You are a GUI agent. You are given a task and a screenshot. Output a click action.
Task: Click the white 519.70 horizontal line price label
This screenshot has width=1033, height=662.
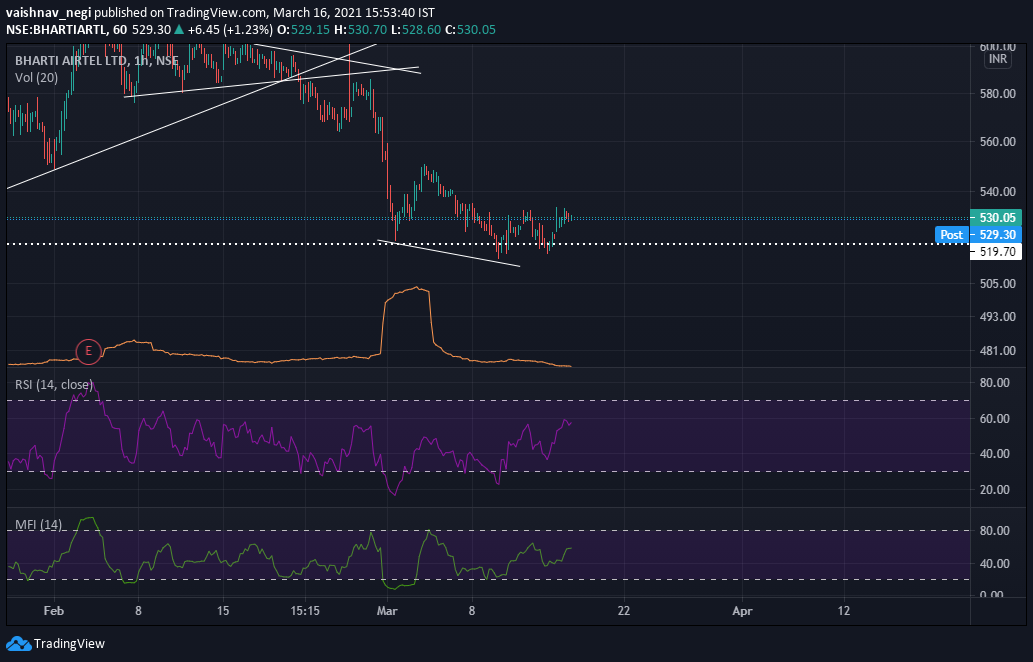pos(996,251)
